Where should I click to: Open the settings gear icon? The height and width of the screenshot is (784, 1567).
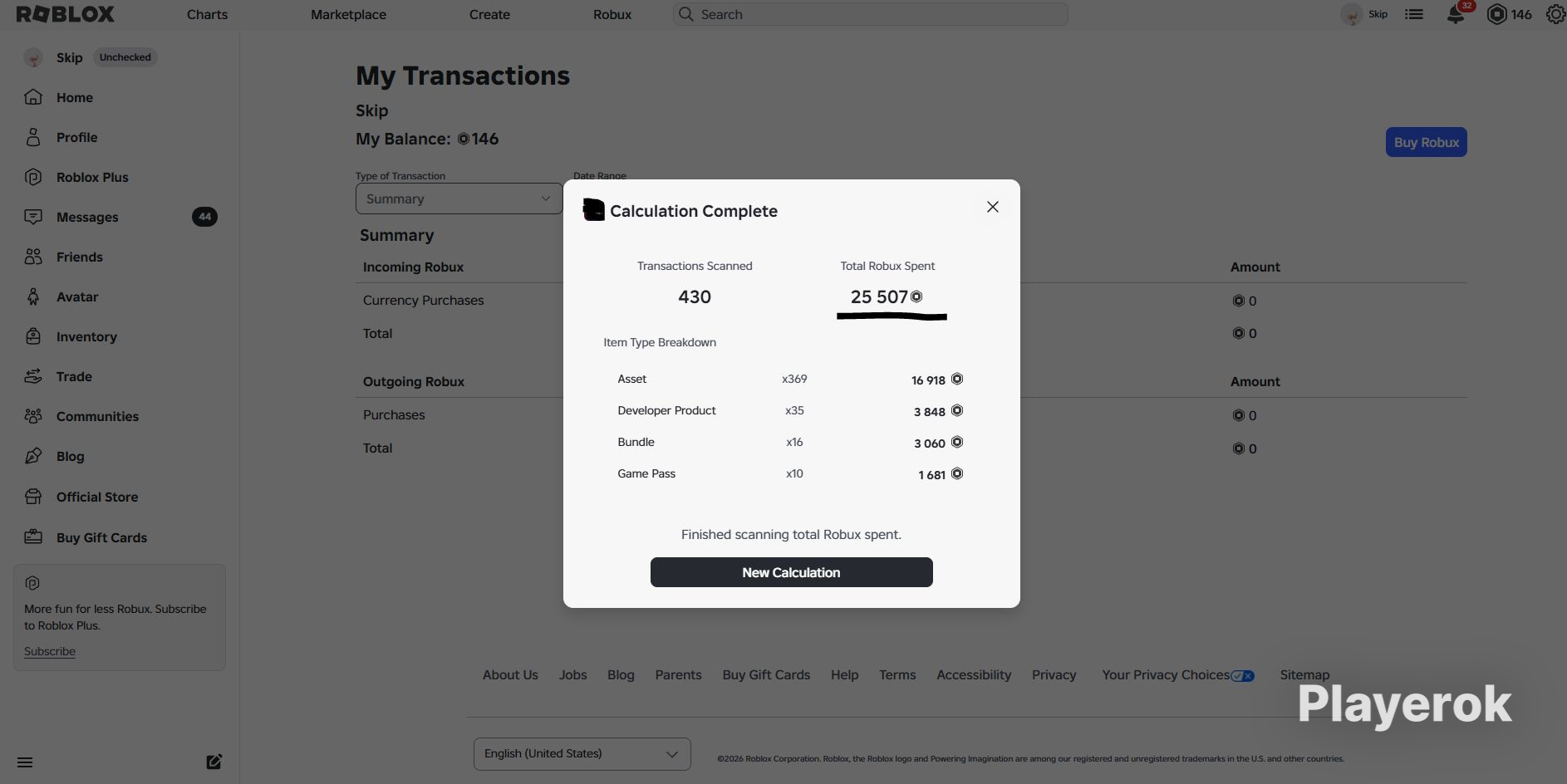[x=1556, y=14]
